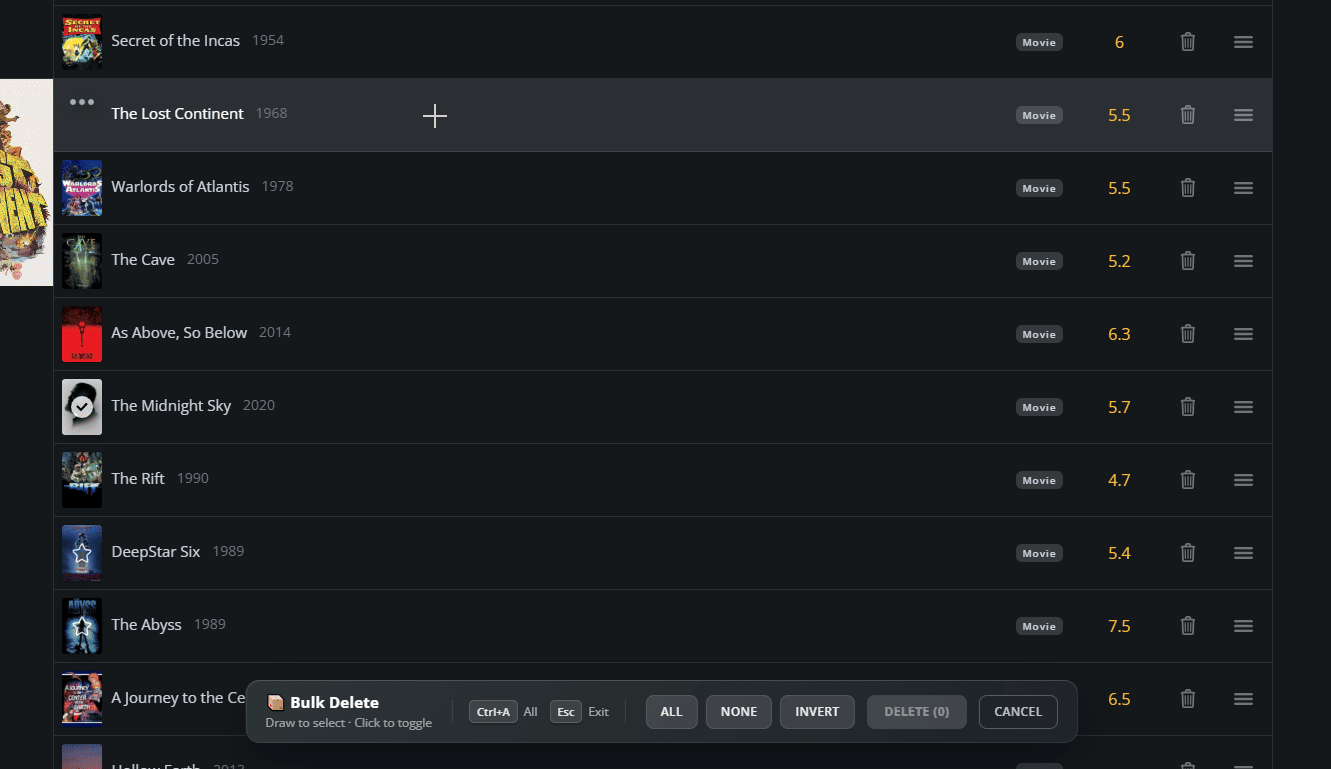Click Secret of the Incas poster thumbnail
The image size is (1331, 769).
click(82, 42)
